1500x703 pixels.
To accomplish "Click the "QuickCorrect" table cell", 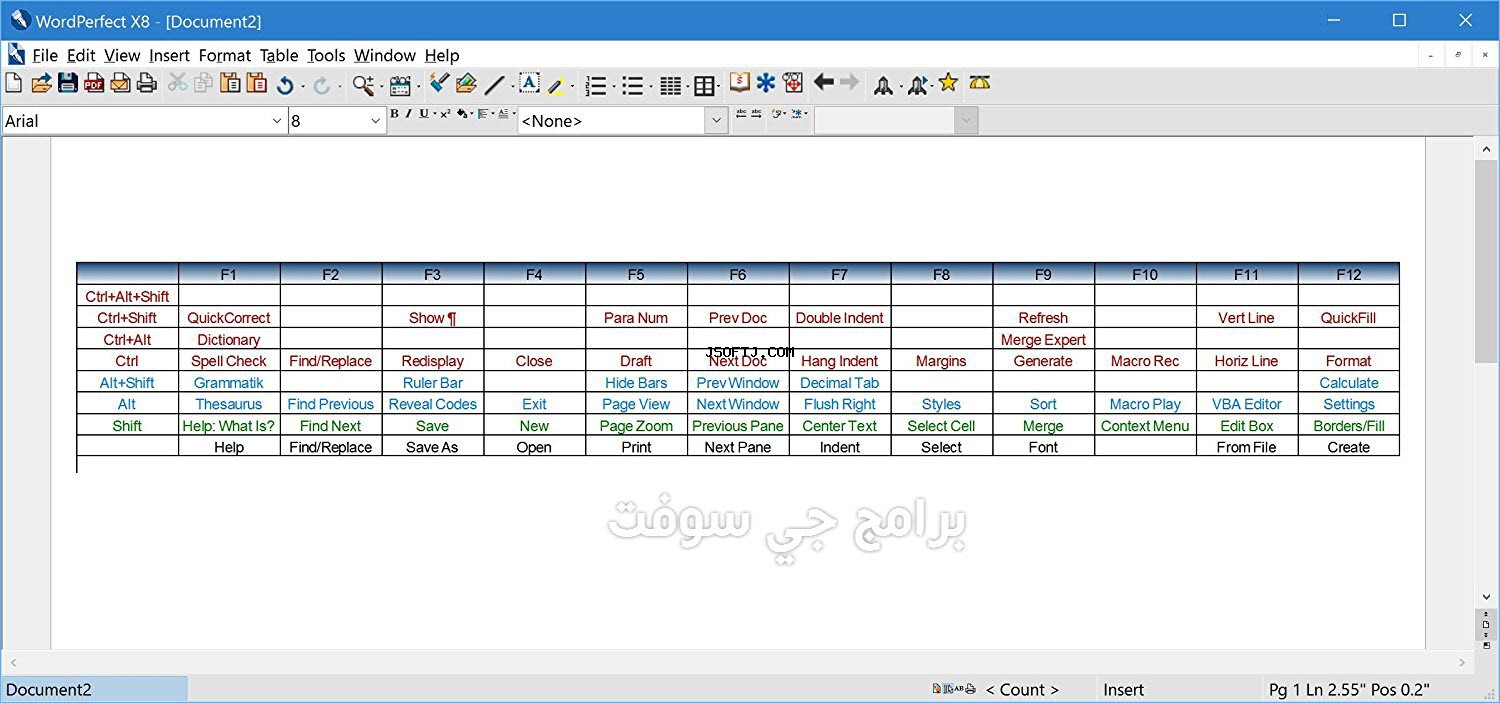I will point(229,318).
